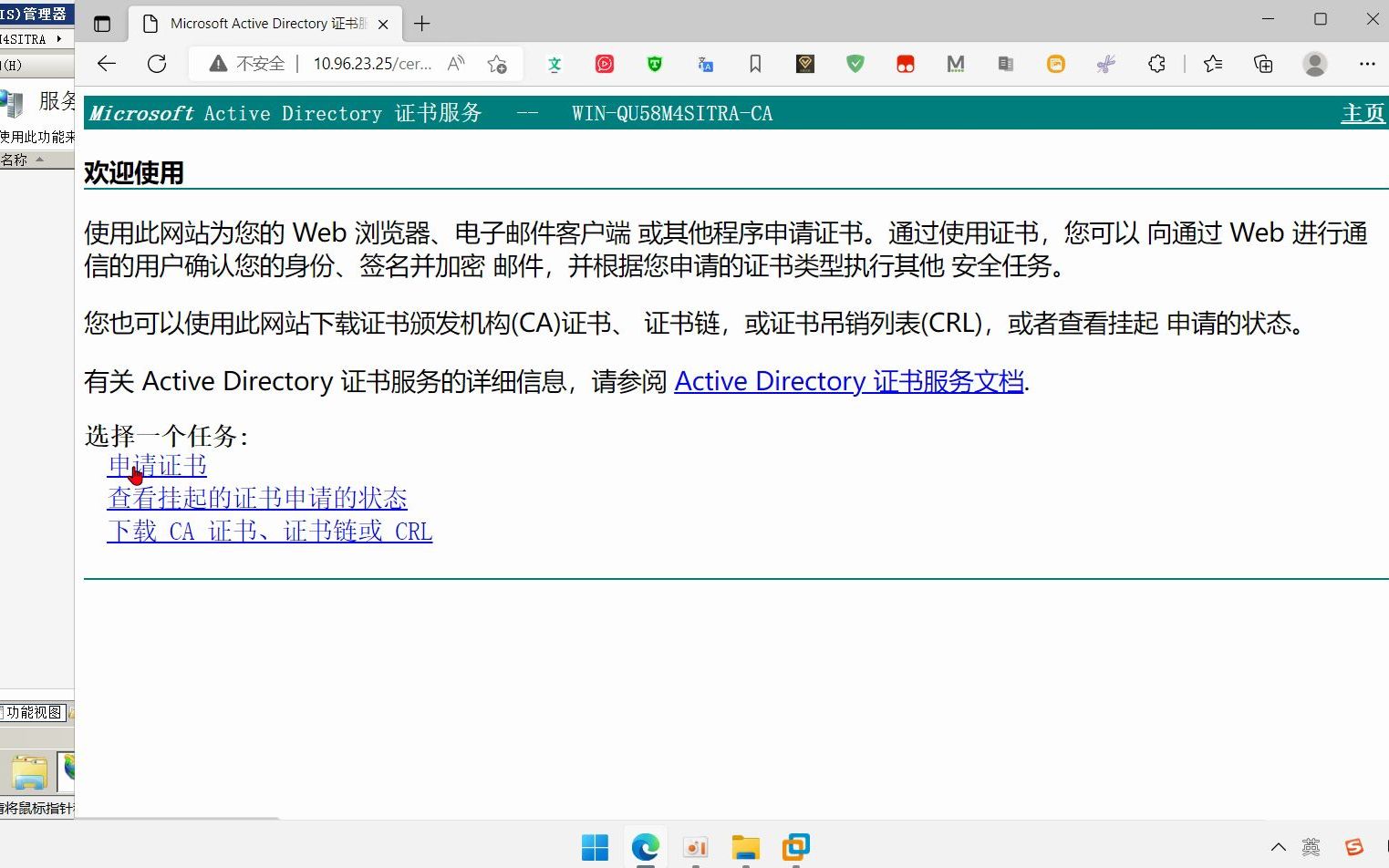Open the tab actions menu icon
Screen dimensions: 1389x868
click(102, 24)
